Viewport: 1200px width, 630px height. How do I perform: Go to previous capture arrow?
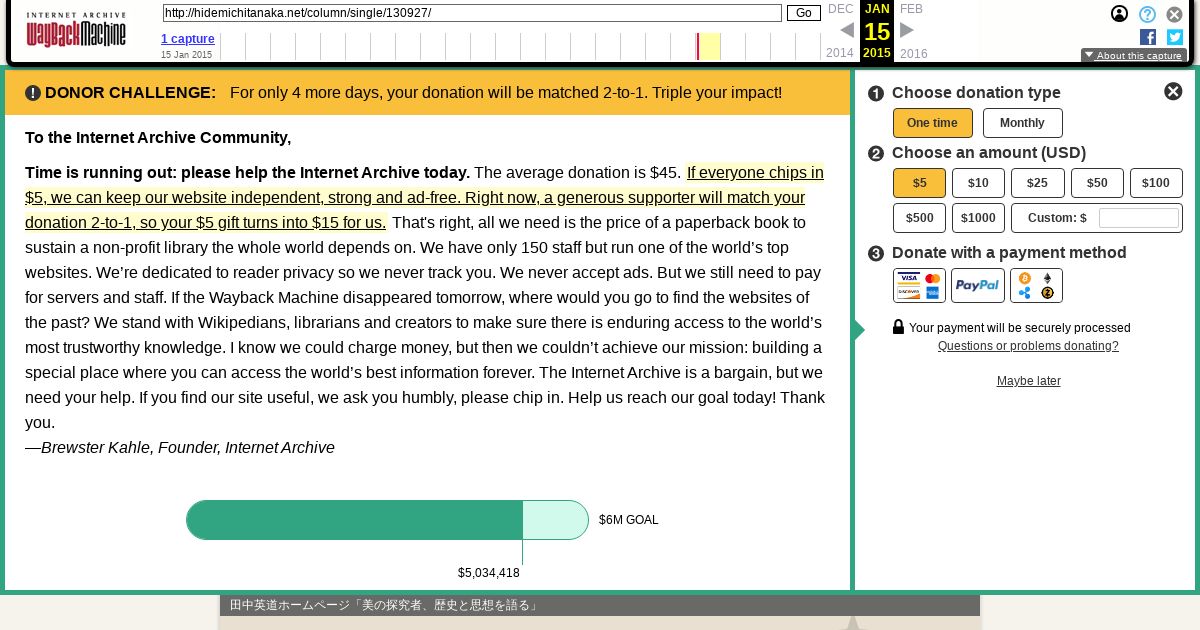[847, 30]
